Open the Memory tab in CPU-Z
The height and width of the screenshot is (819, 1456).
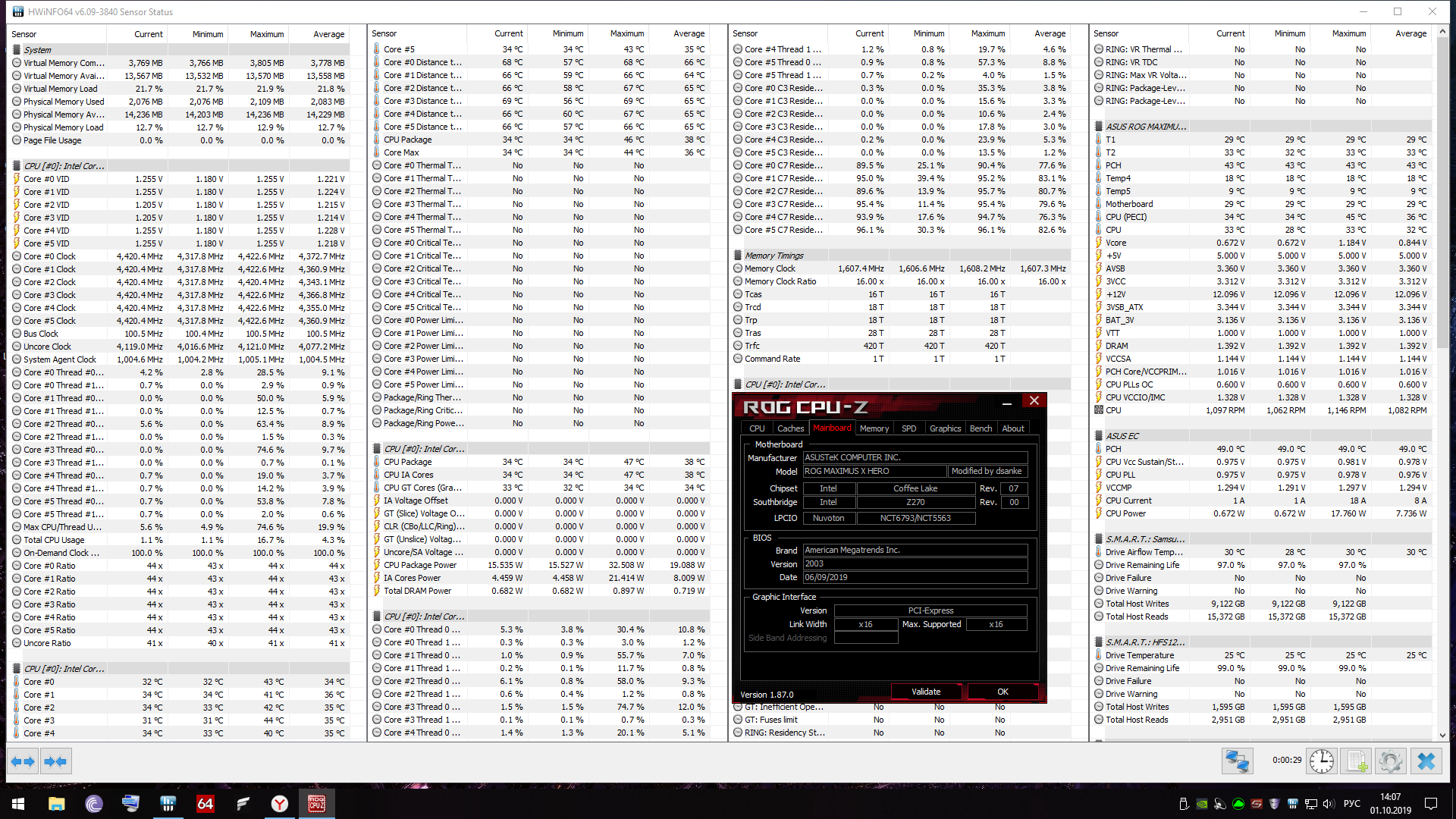(x=874, y=428)
